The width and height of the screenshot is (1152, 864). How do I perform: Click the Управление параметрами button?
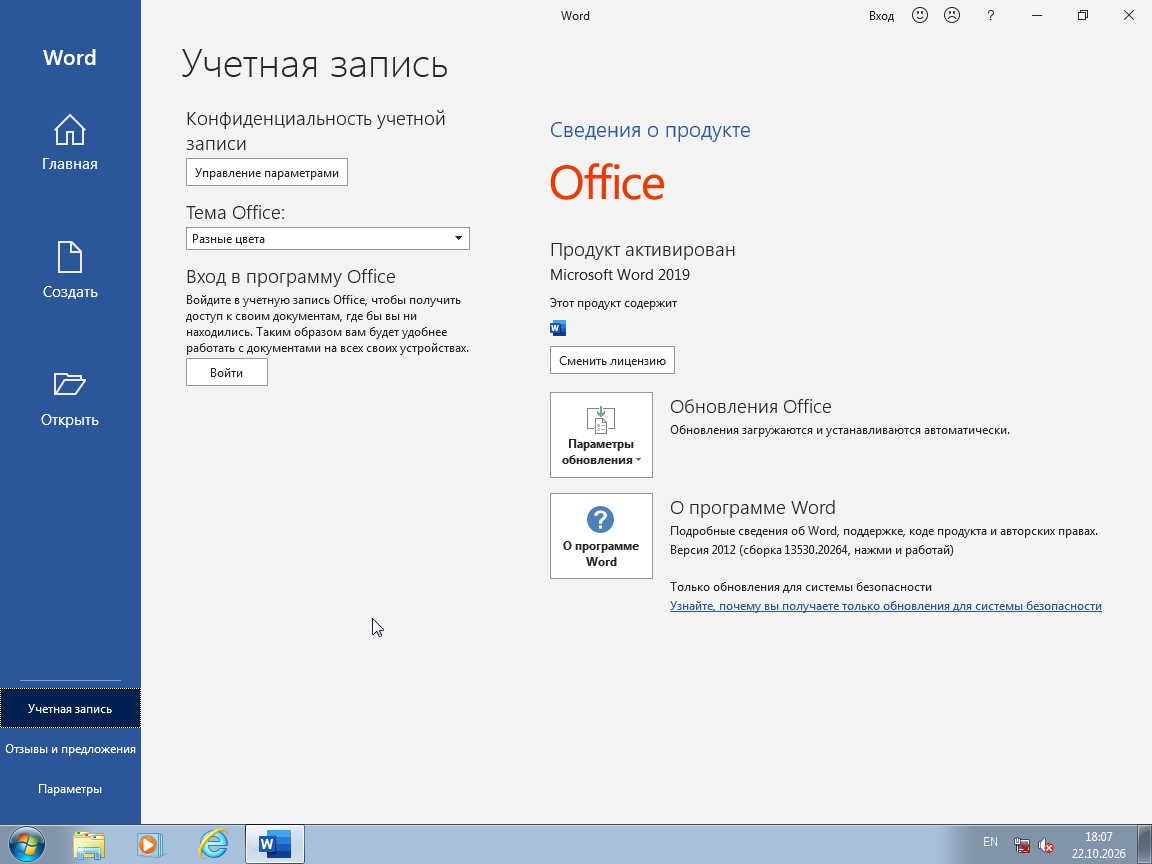(267, 173)
